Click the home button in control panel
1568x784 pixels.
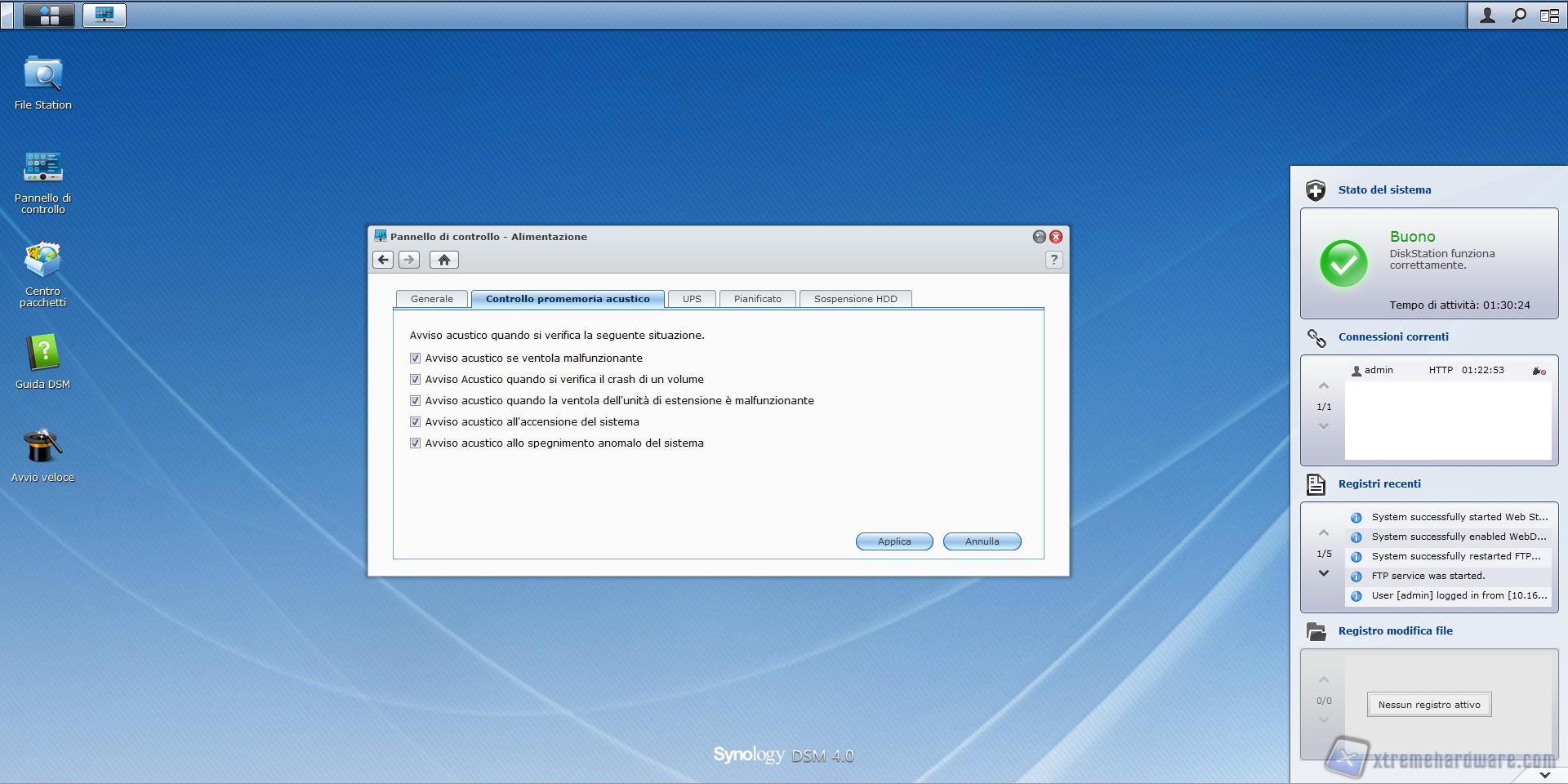click(443, 260)
